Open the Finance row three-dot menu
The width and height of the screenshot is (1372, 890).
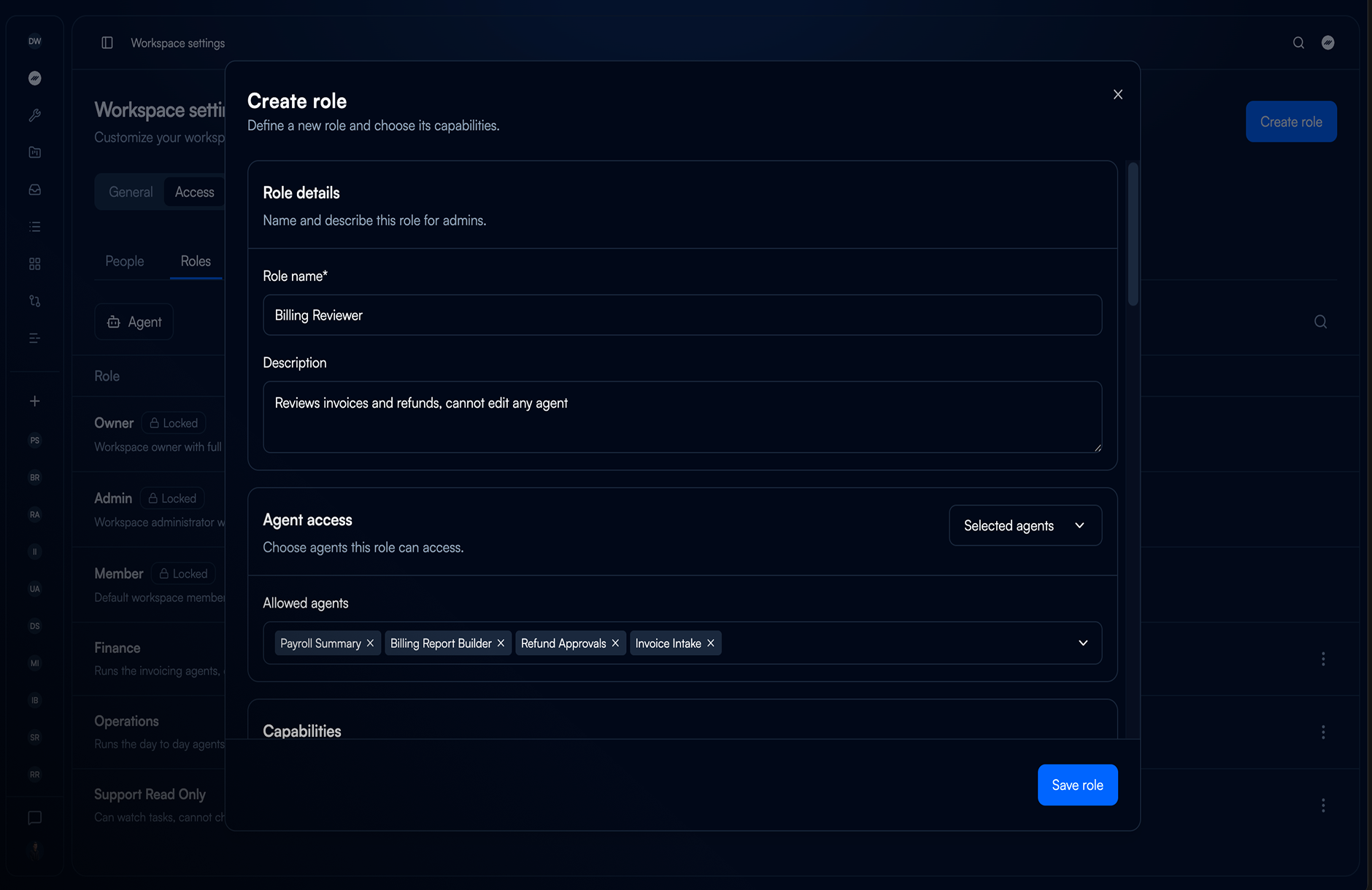tap(1323, 659)
